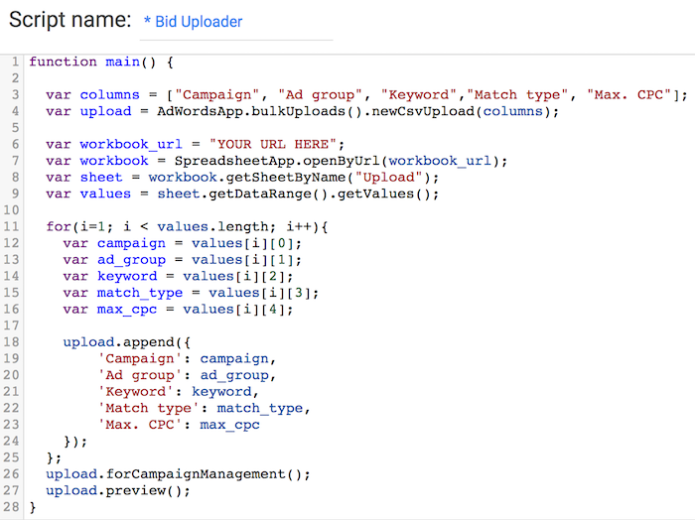Click the for loop header line
The image size is (695, 520).
point(187,227)
